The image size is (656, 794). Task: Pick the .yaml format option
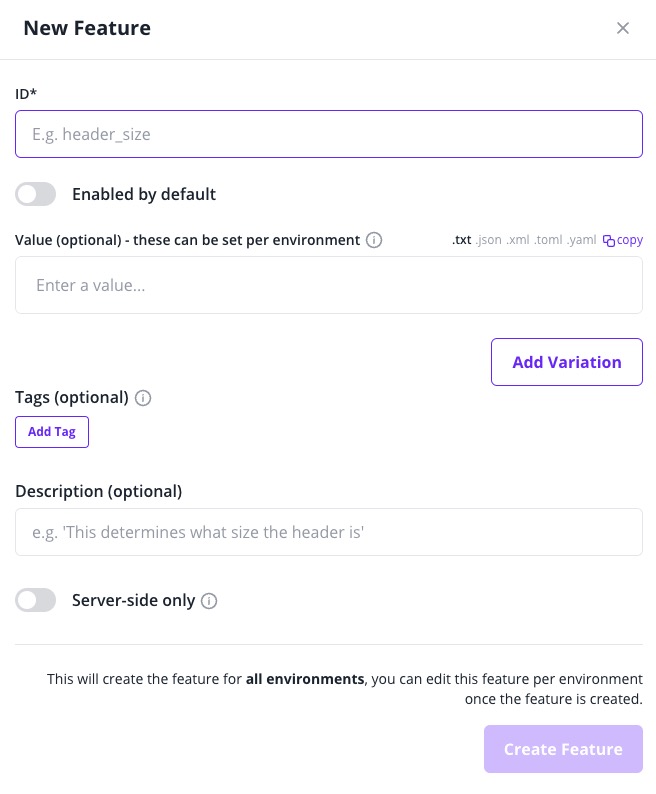581,240
